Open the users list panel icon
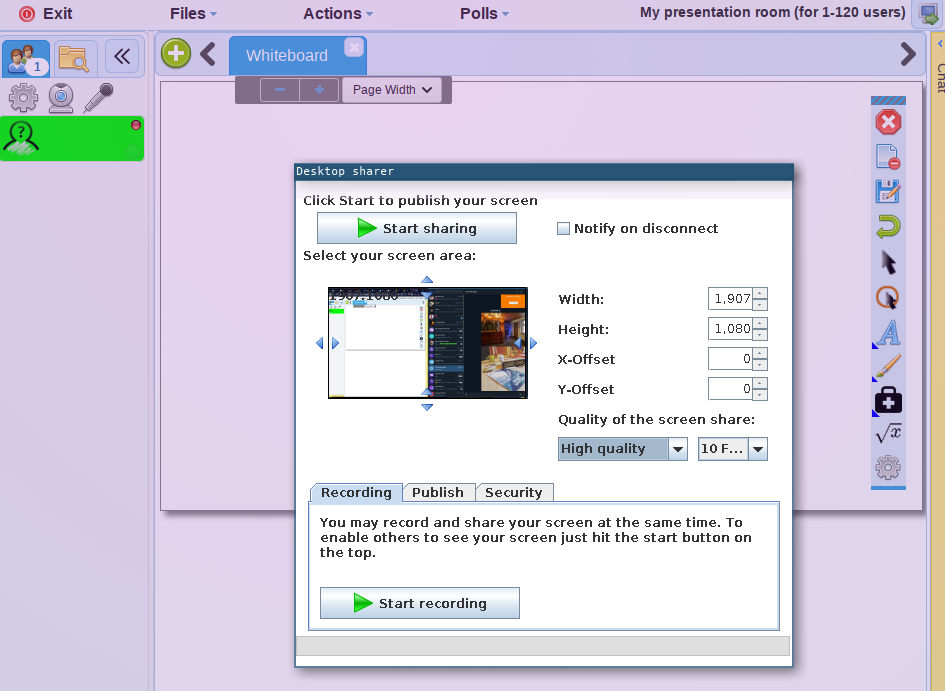945x691 pixels. point(26,58)
